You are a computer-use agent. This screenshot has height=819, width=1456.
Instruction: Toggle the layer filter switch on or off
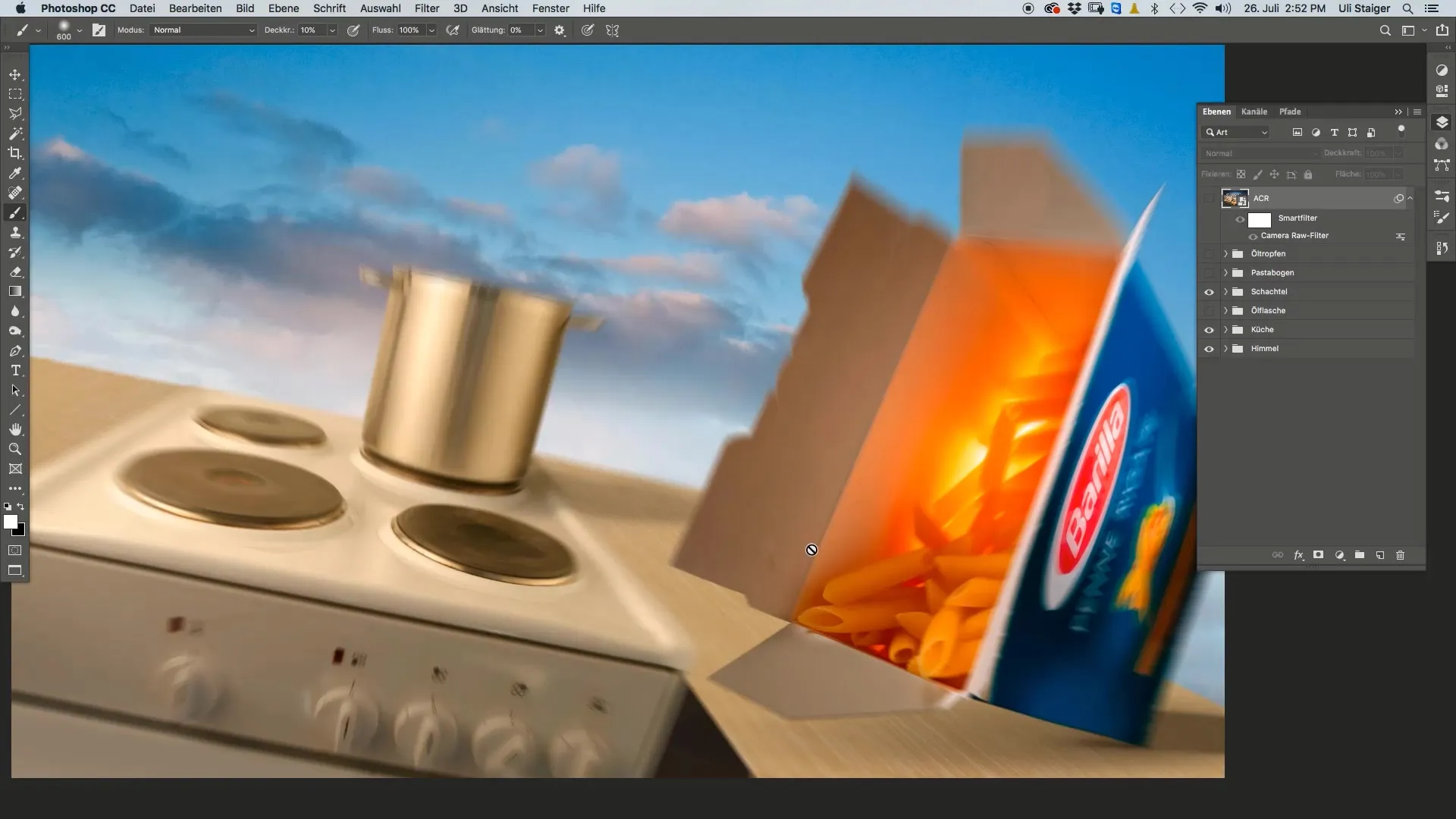click(1401, 131)
